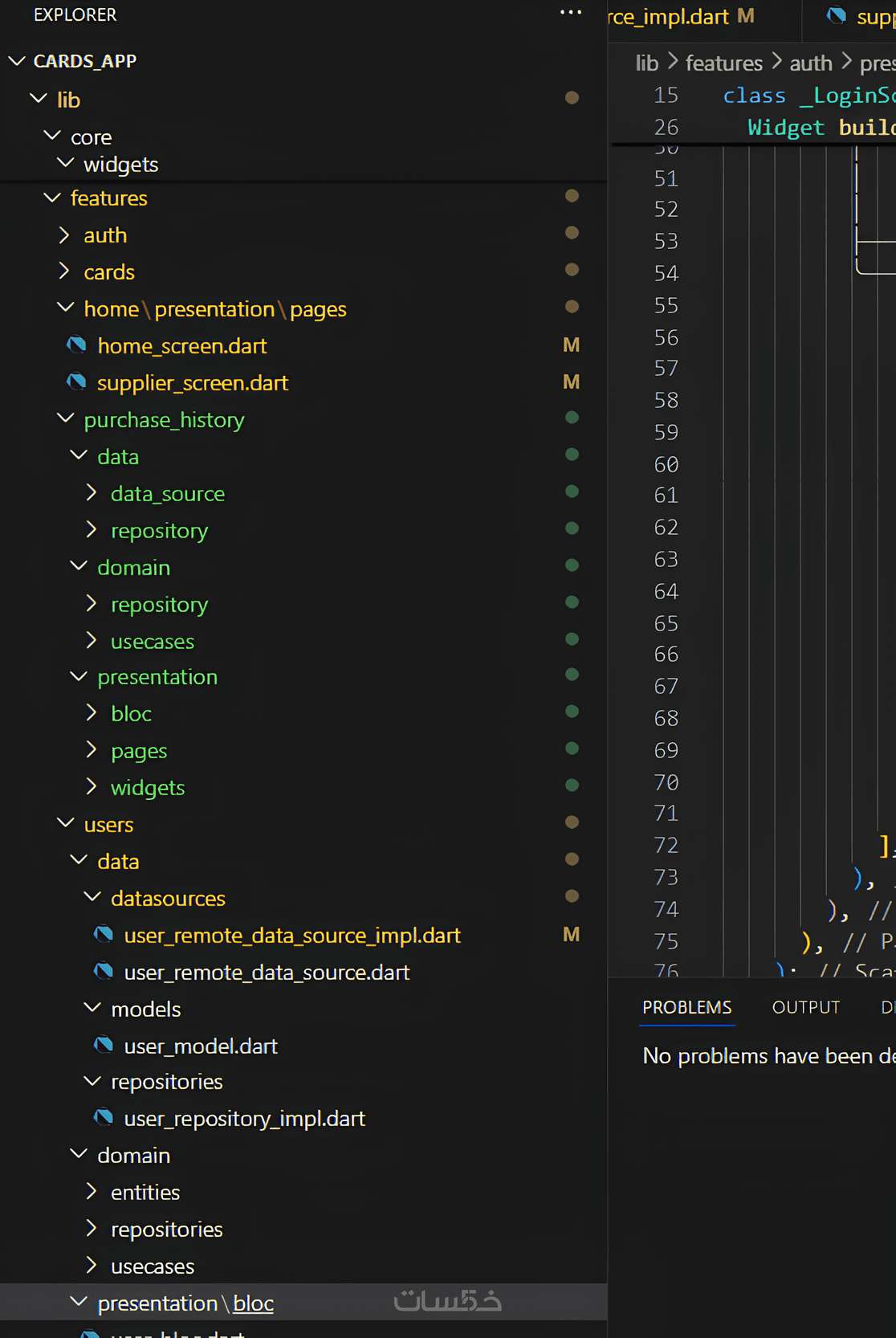Click the Dart icon beside user_model.dart
This screenshot has height=1338, width=896.
coord(104,1046)
